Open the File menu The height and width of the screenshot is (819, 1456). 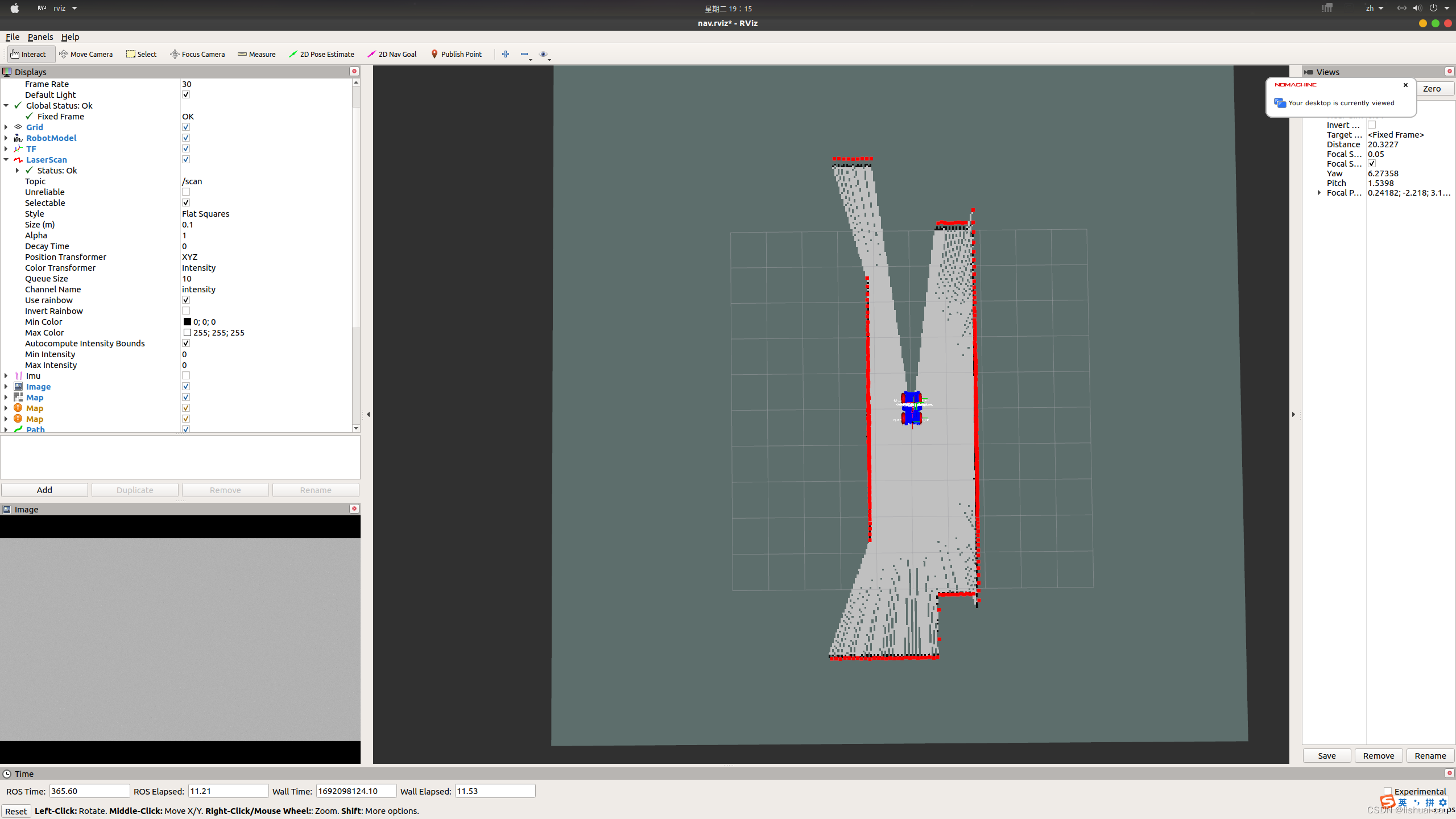[13, 37]
